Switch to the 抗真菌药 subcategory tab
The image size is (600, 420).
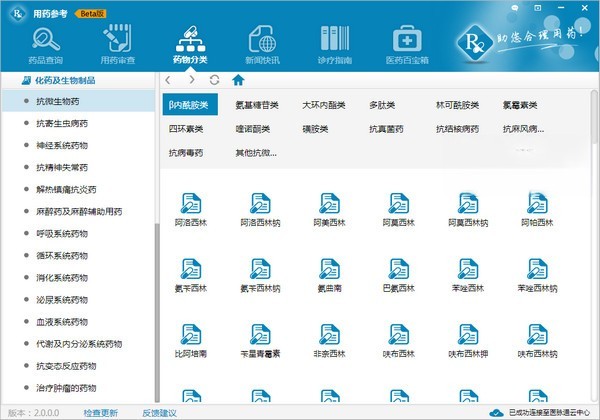[386, 129]
